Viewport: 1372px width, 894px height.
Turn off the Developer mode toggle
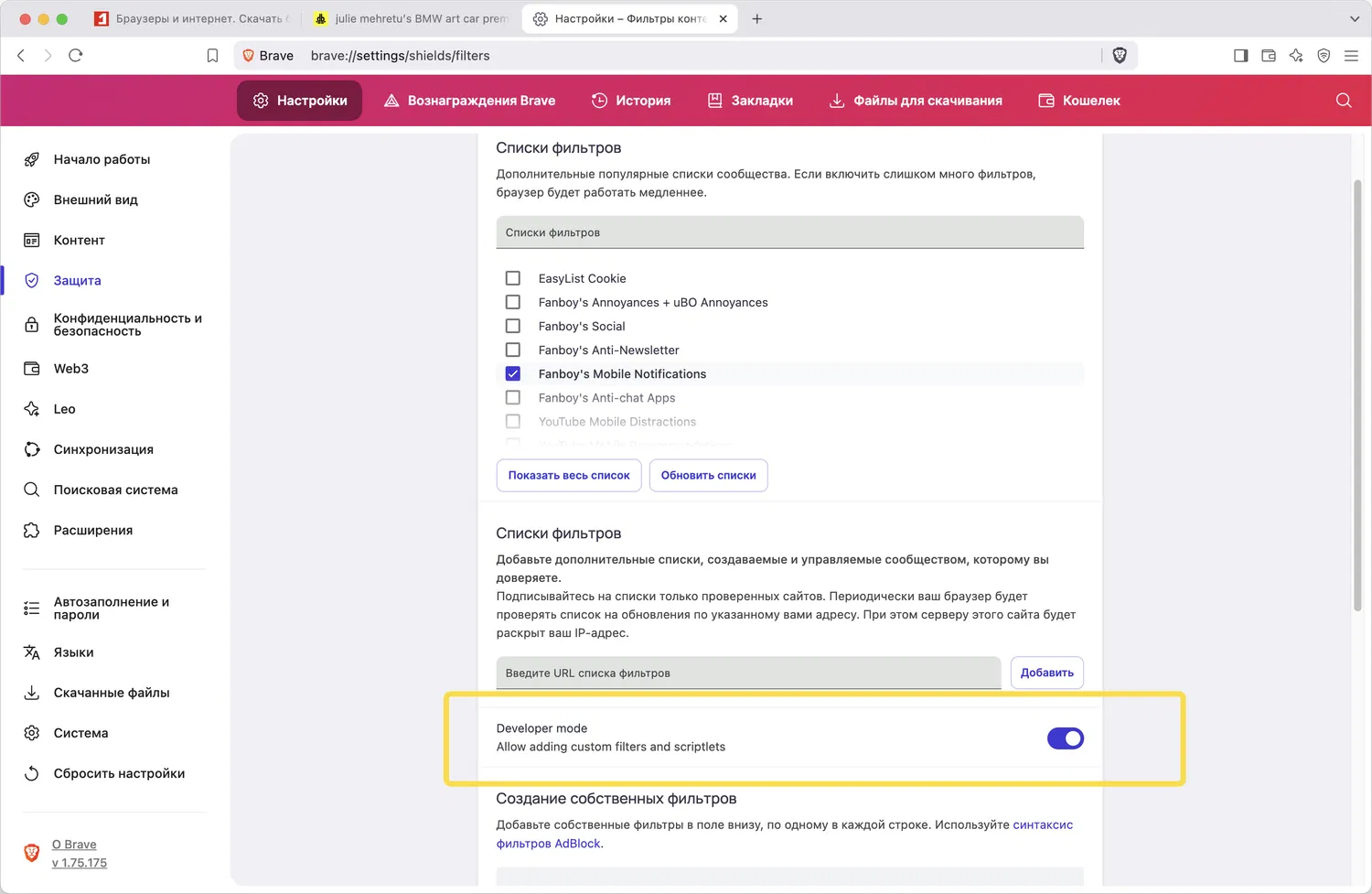pos(1066,738)
